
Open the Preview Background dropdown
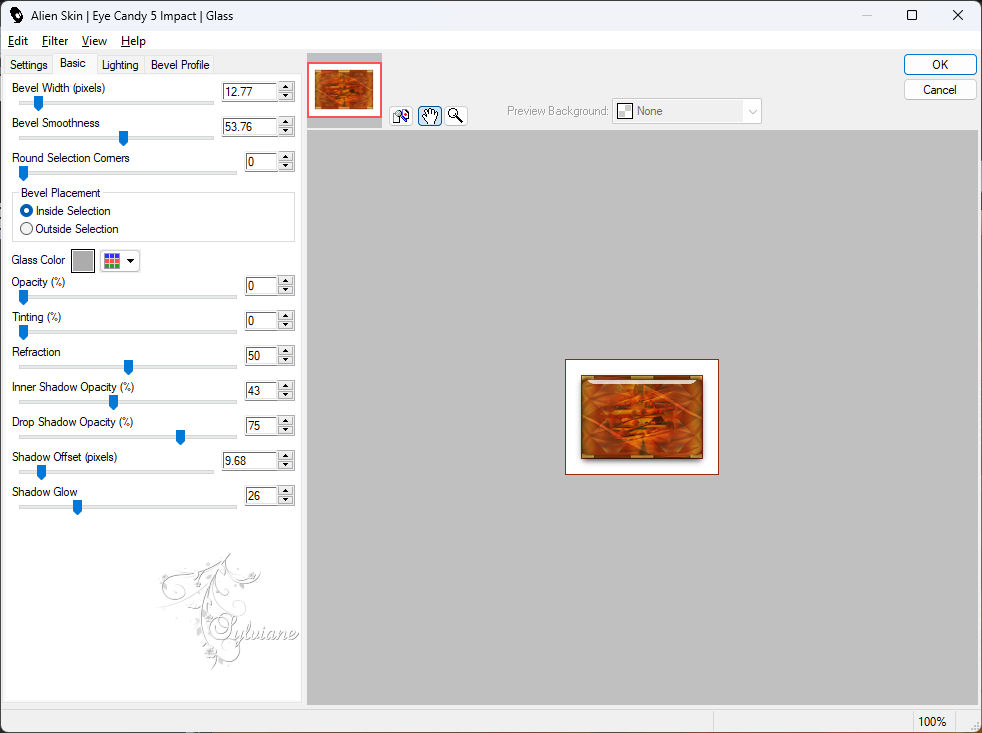(686, 111)
